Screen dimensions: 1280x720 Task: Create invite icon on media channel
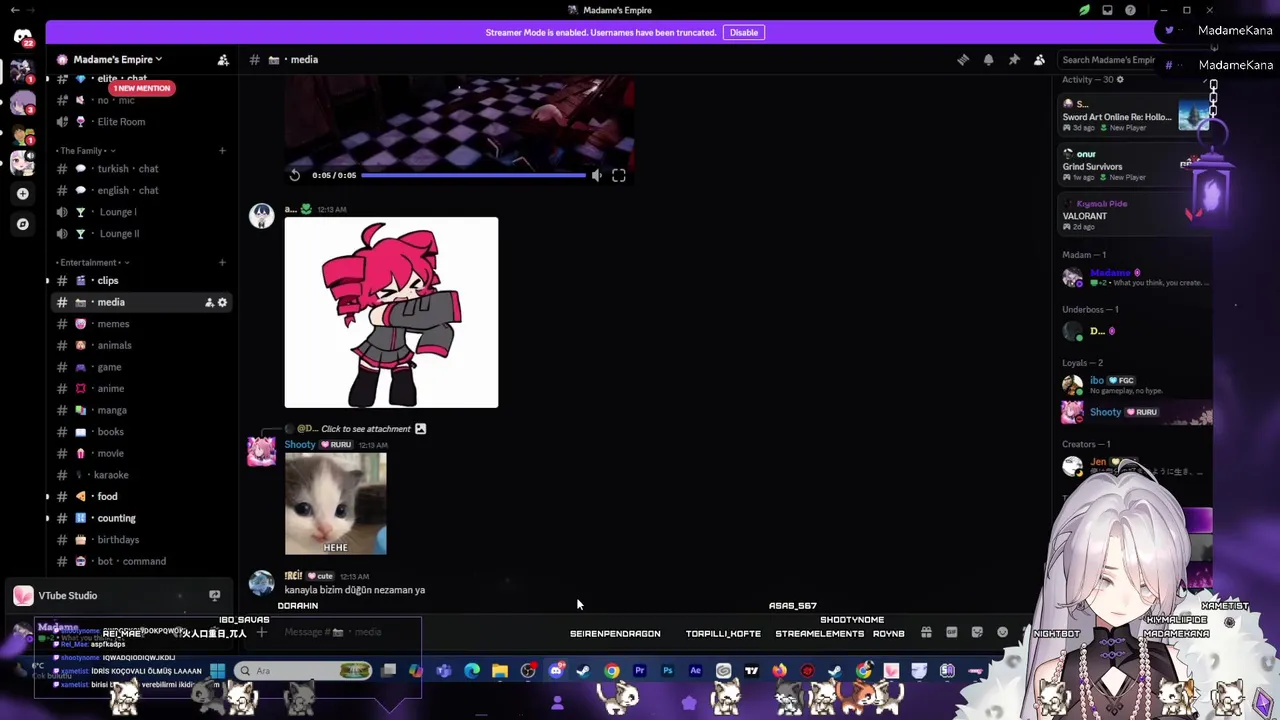(x=209, y=302)
